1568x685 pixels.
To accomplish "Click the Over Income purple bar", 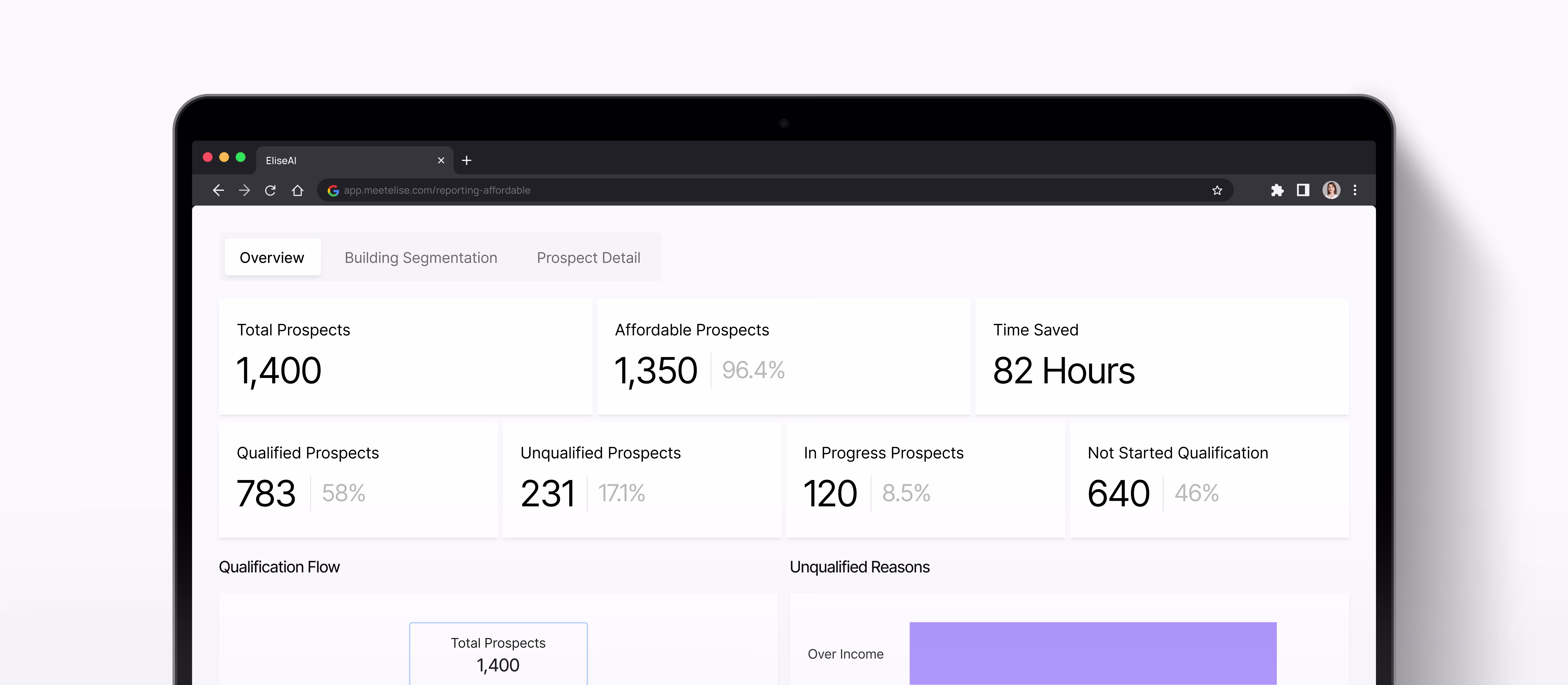I will coord(1093,653).
